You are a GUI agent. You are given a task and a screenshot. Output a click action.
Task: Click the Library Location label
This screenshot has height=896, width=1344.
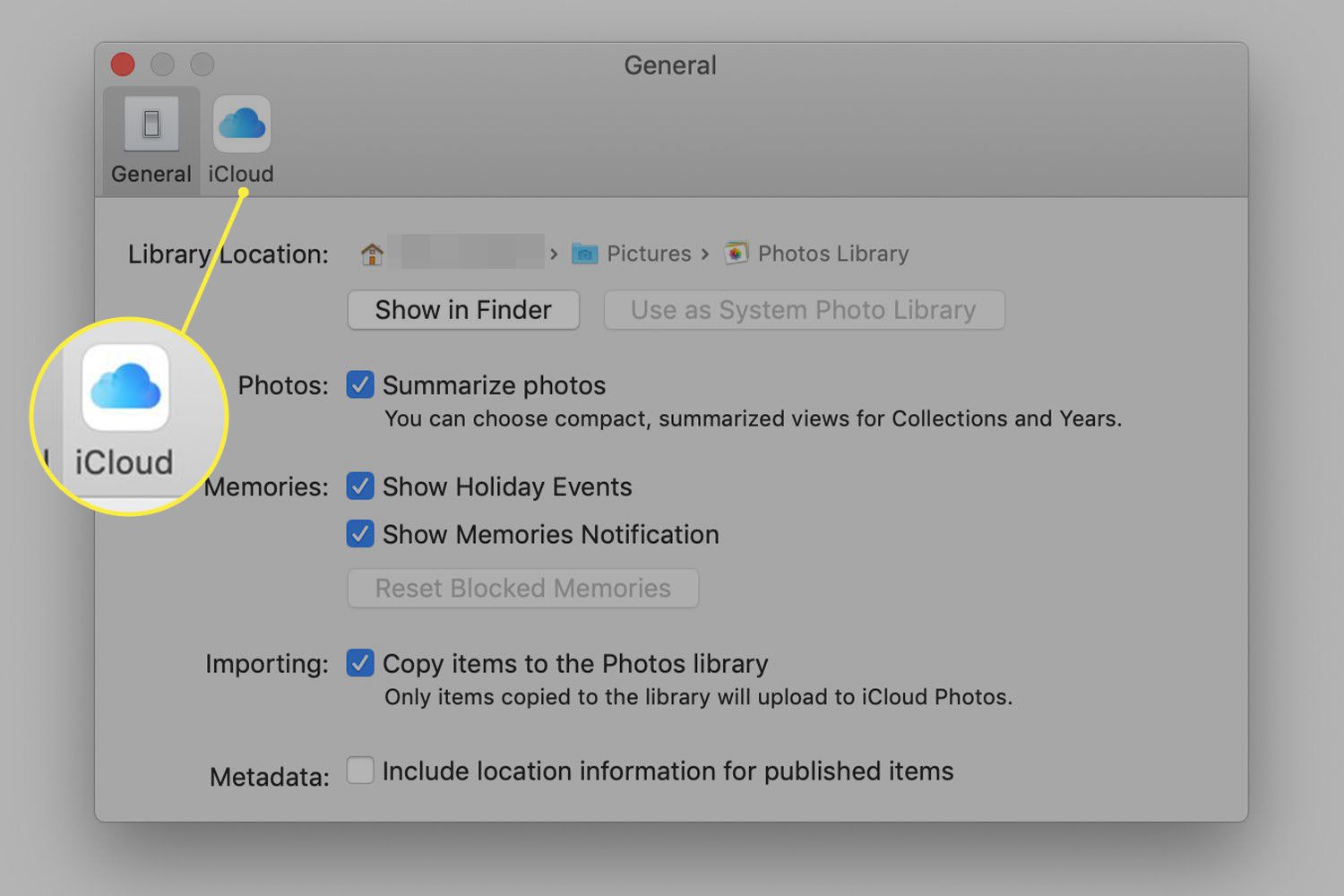(x=228, y=254)
